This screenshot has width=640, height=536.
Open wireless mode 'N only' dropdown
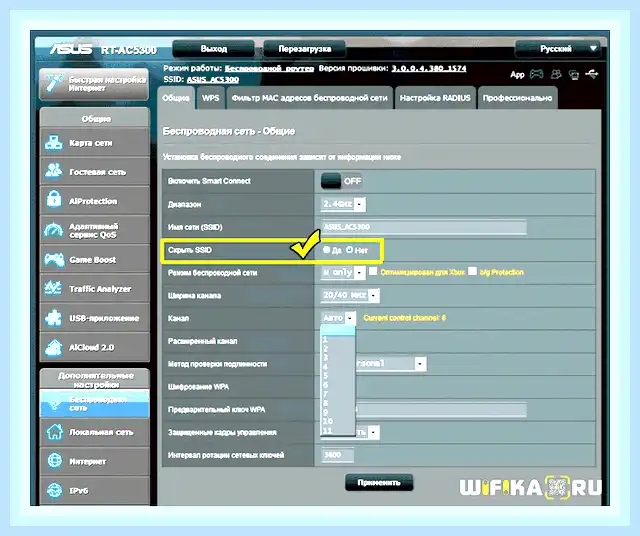pos(343,272)
